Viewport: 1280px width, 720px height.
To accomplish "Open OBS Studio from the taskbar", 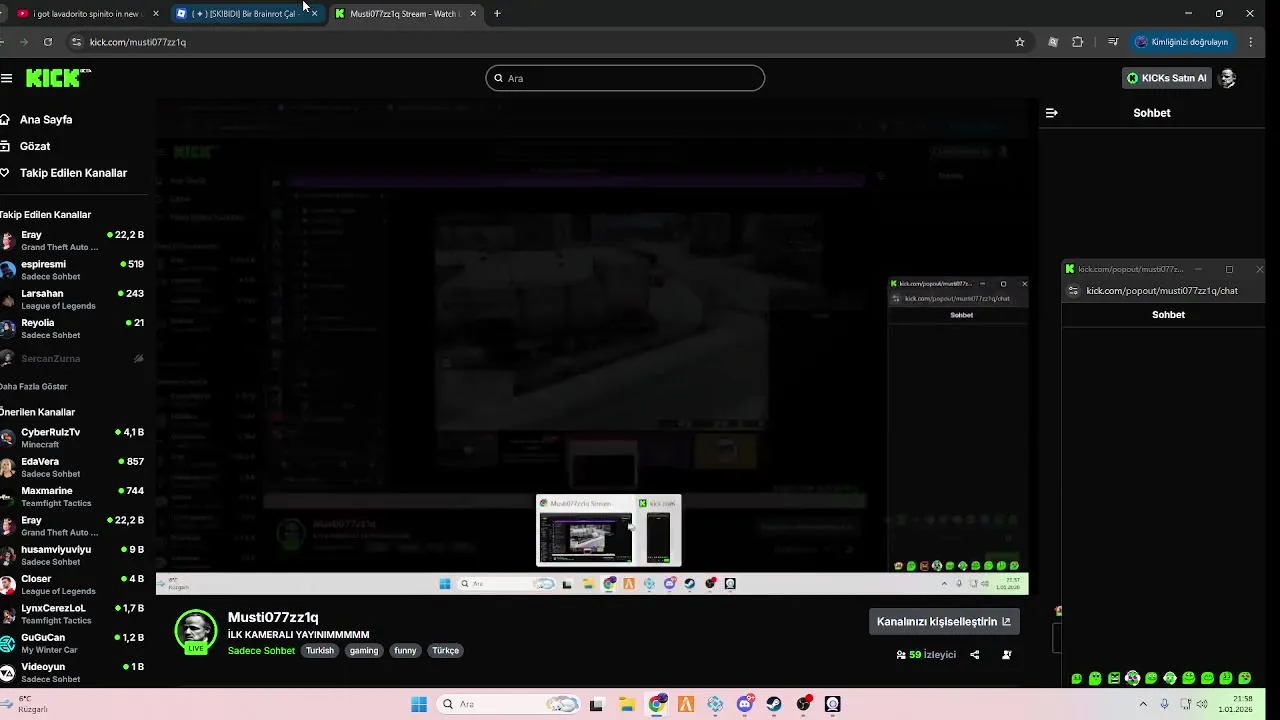I will 804,704.
